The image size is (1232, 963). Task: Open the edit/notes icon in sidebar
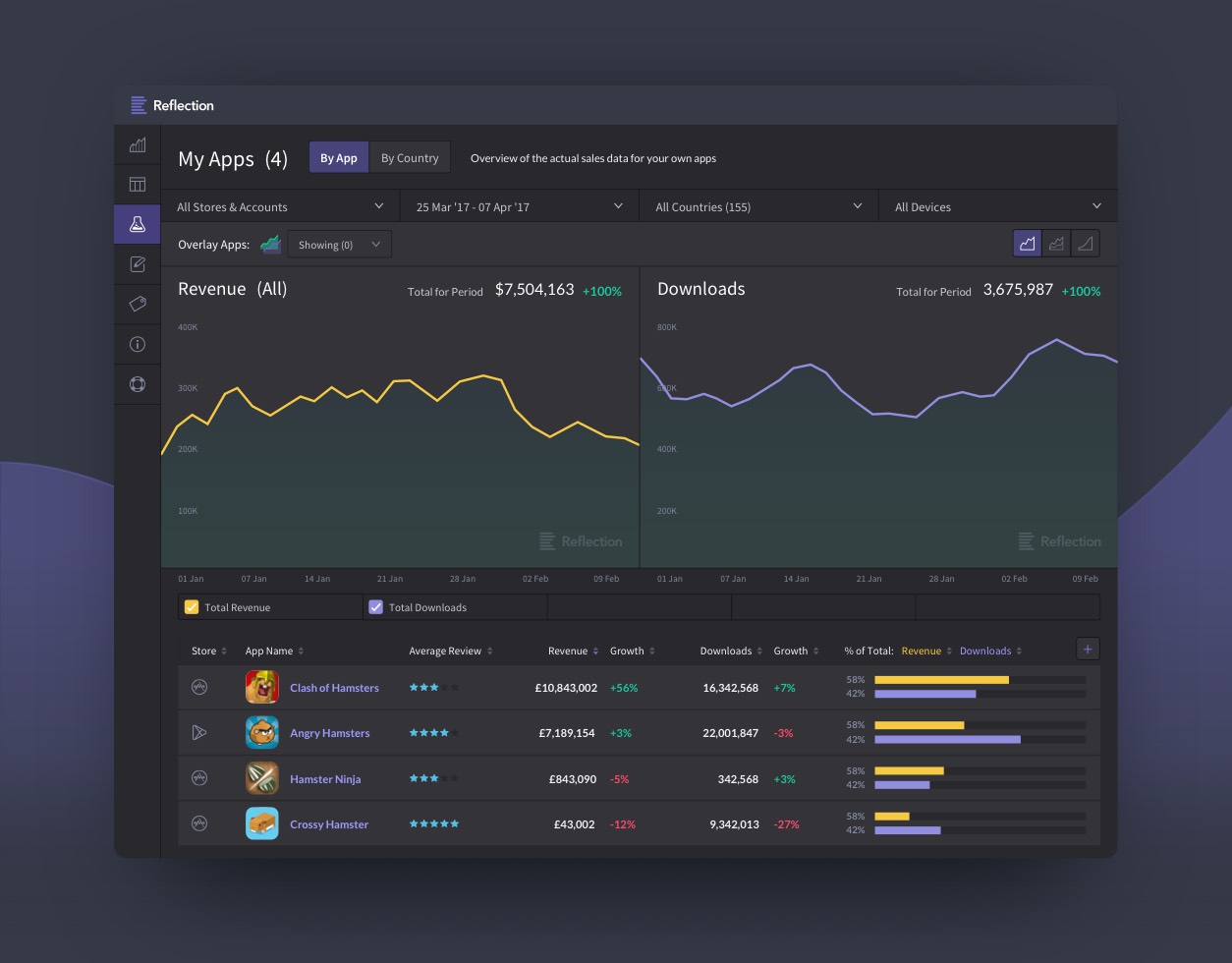tap(138, 263)
